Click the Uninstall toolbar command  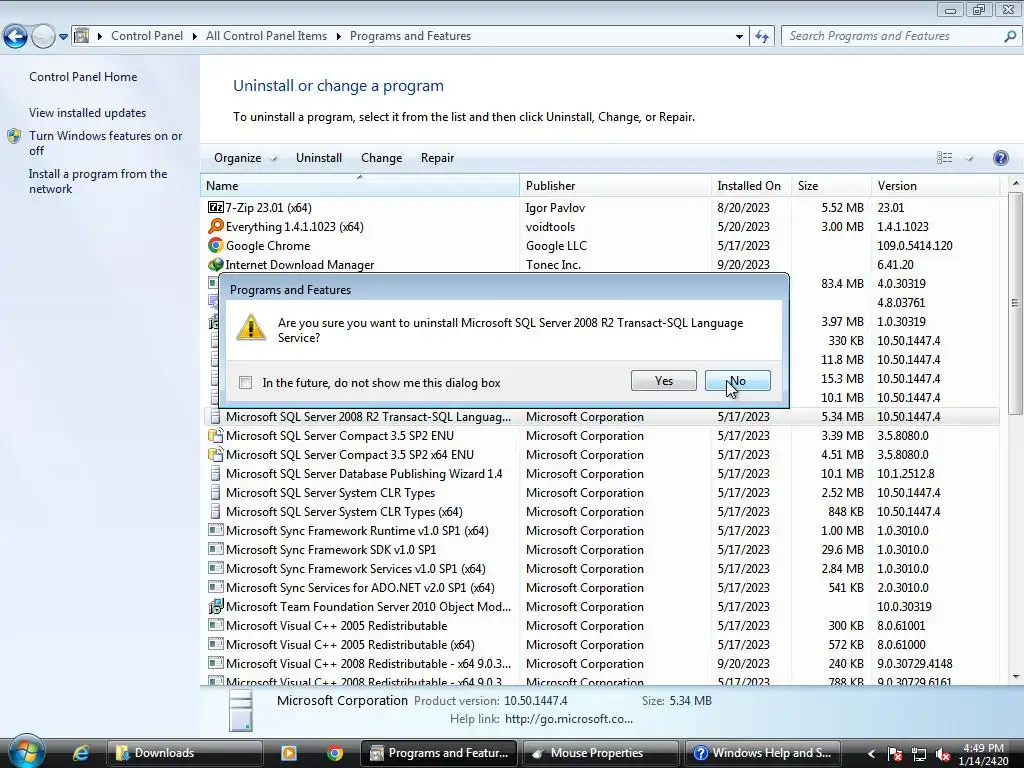pyautogui.click(x=319, y=157)
